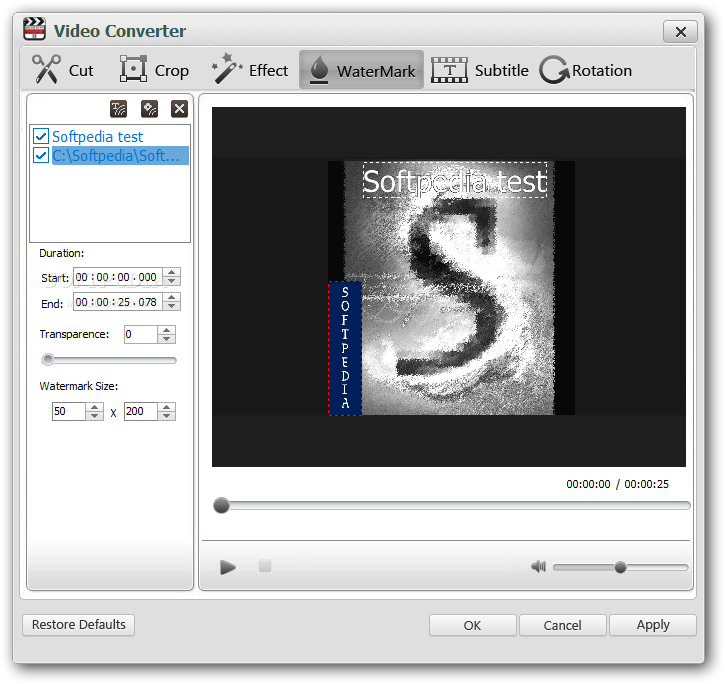Click the watermark width field showing 50
The width and height of the screenshot is (725, 684).
tap(68, 411)
